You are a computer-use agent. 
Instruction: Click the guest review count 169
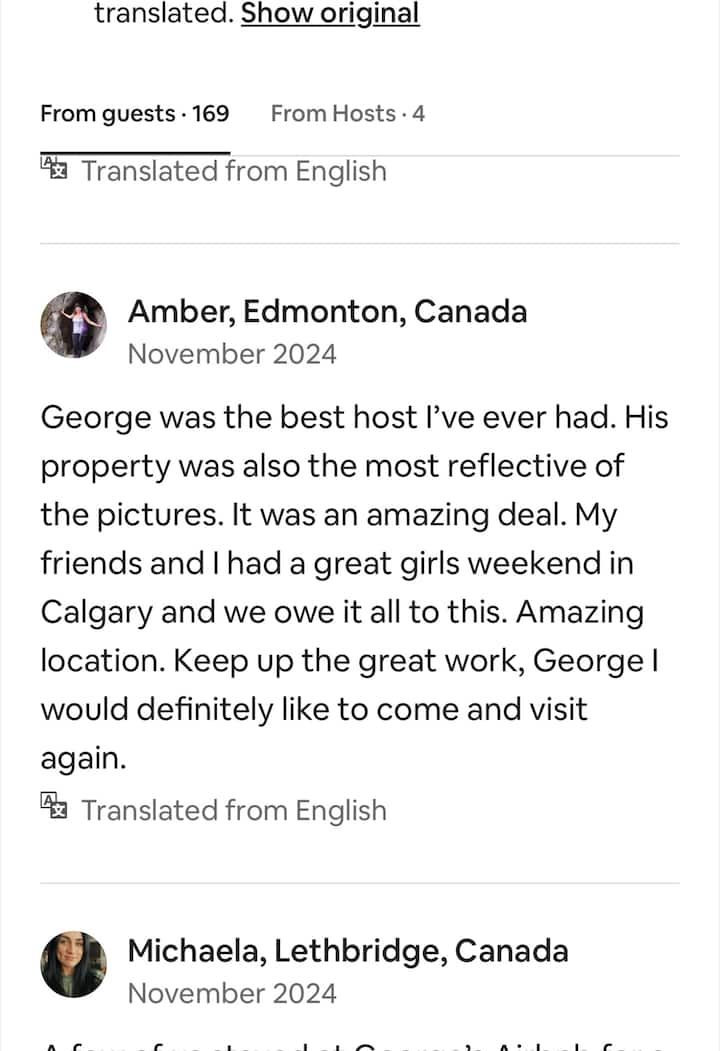[x=211, y=114]
